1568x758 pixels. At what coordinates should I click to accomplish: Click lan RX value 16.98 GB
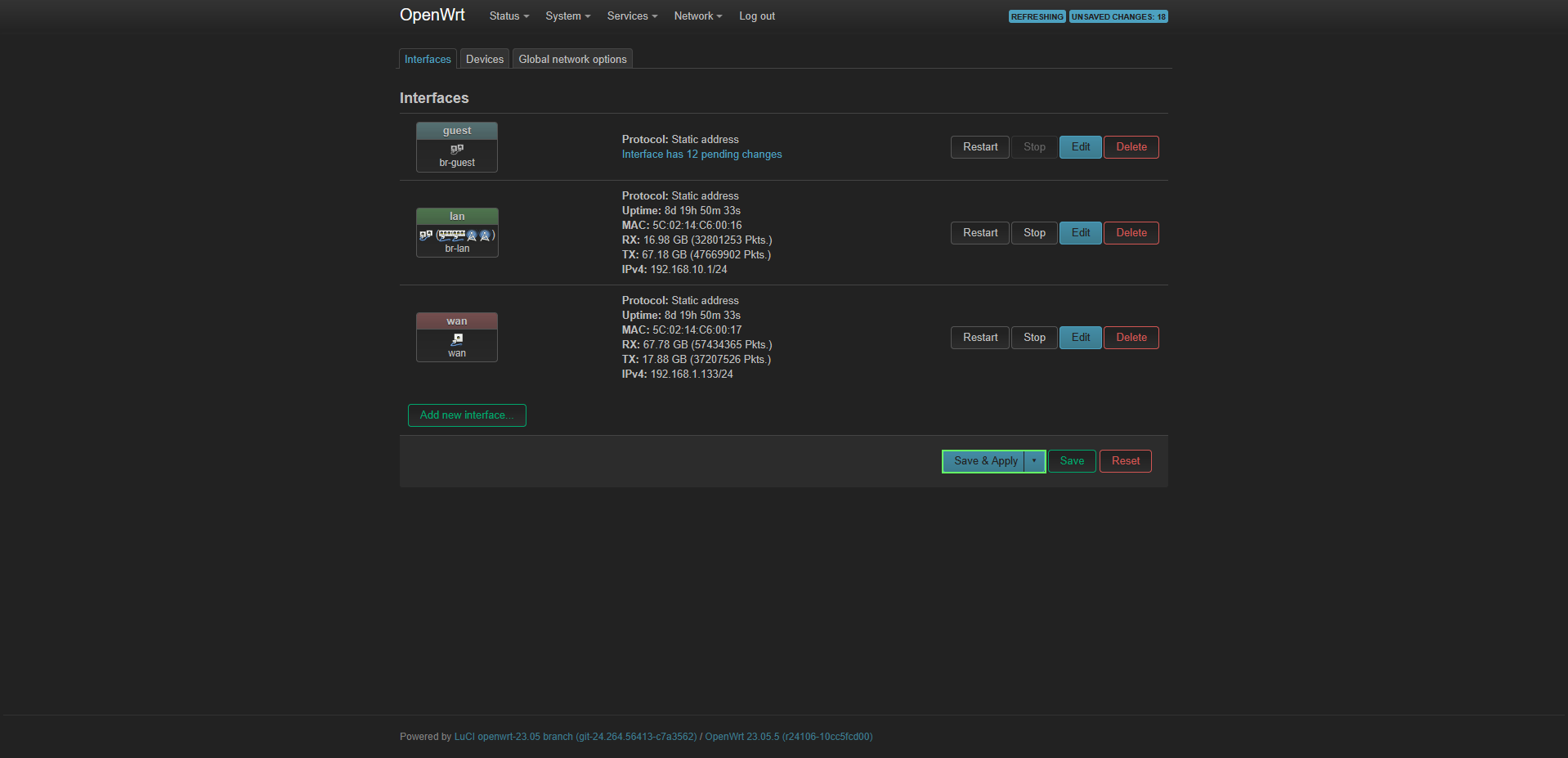click(x=665, y=240)
